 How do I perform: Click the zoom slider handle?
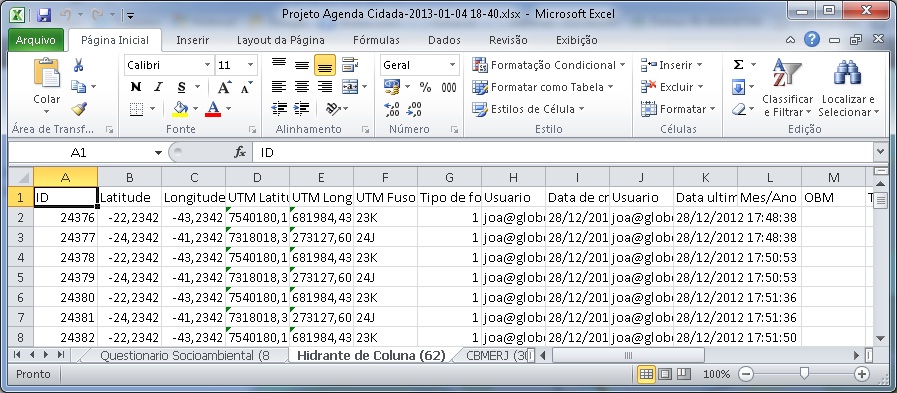coord(804,374)
